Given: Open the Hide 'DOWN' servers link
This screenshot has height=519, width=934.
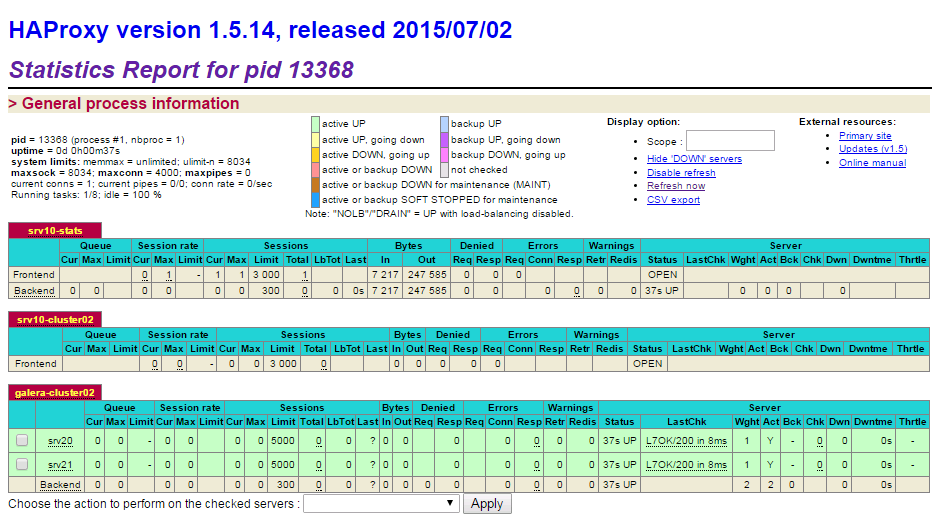Looking at the screenshot, I should 694,159.
